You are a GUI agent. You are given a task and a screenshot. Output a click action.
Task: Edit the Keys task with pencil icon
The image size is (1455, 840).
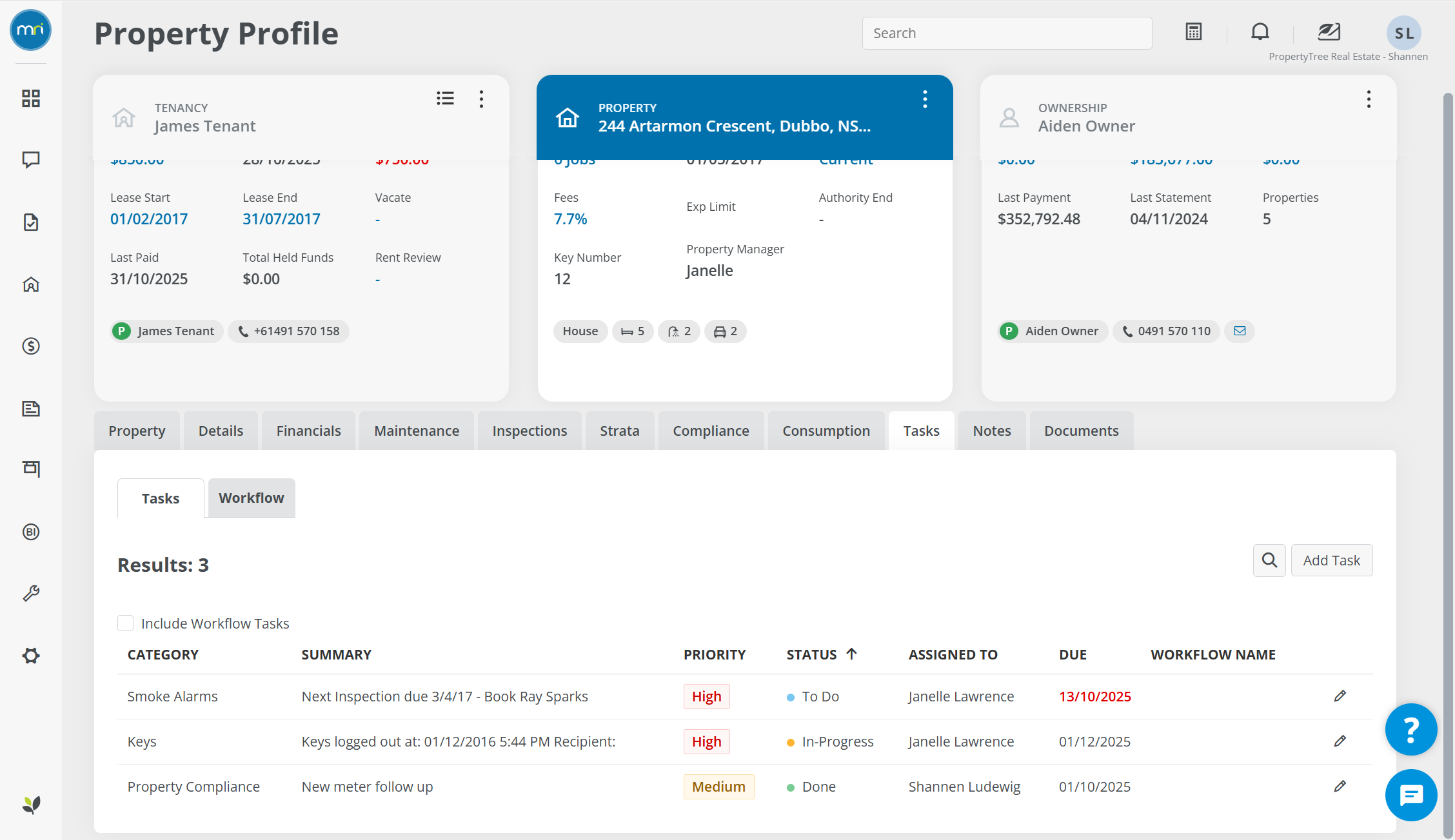point(1340,741)
